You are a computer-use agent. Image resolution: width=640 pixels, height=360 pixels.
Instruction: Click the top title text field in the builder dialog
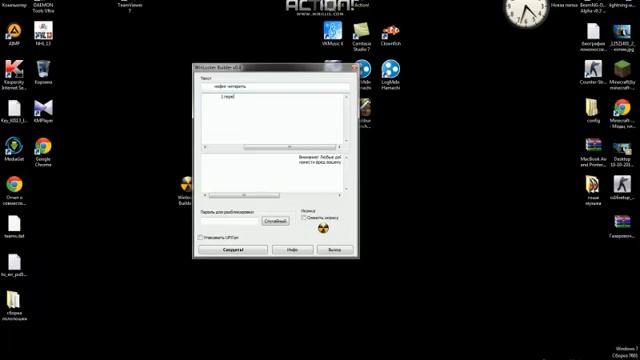click(275, 87)
